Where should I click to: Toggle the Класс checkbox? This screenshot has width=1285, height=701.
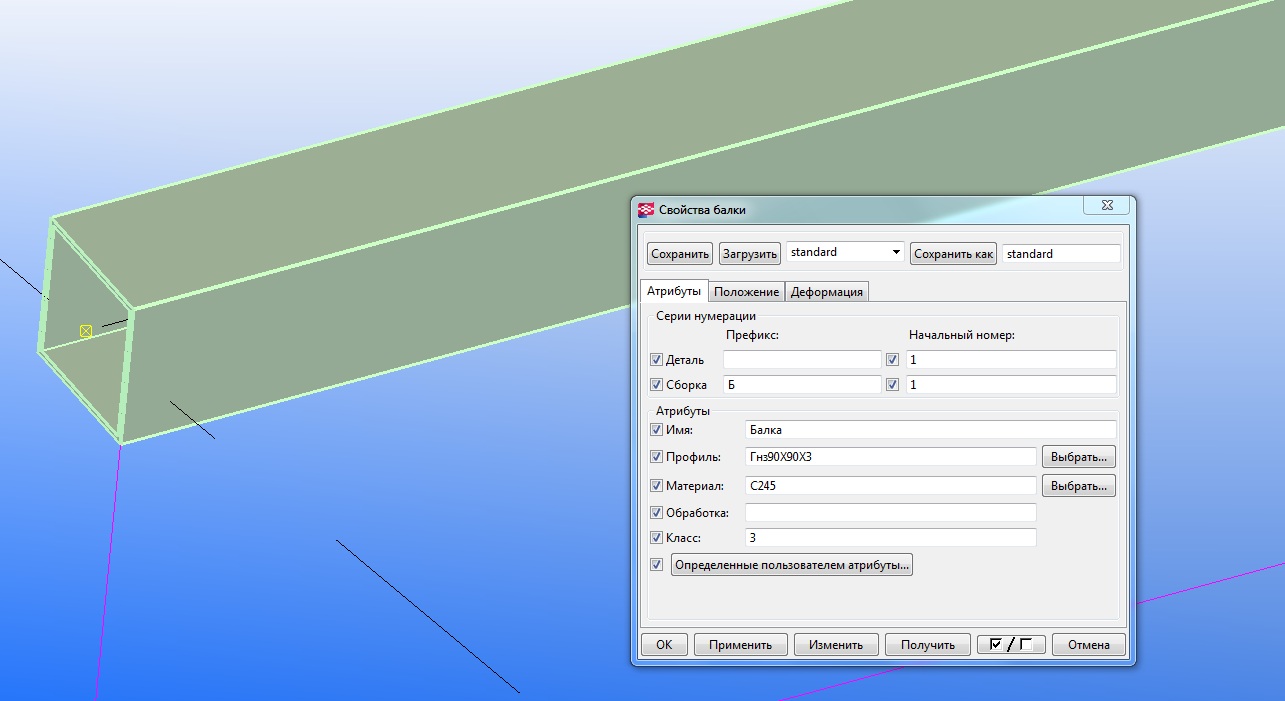tap(656, 538)
